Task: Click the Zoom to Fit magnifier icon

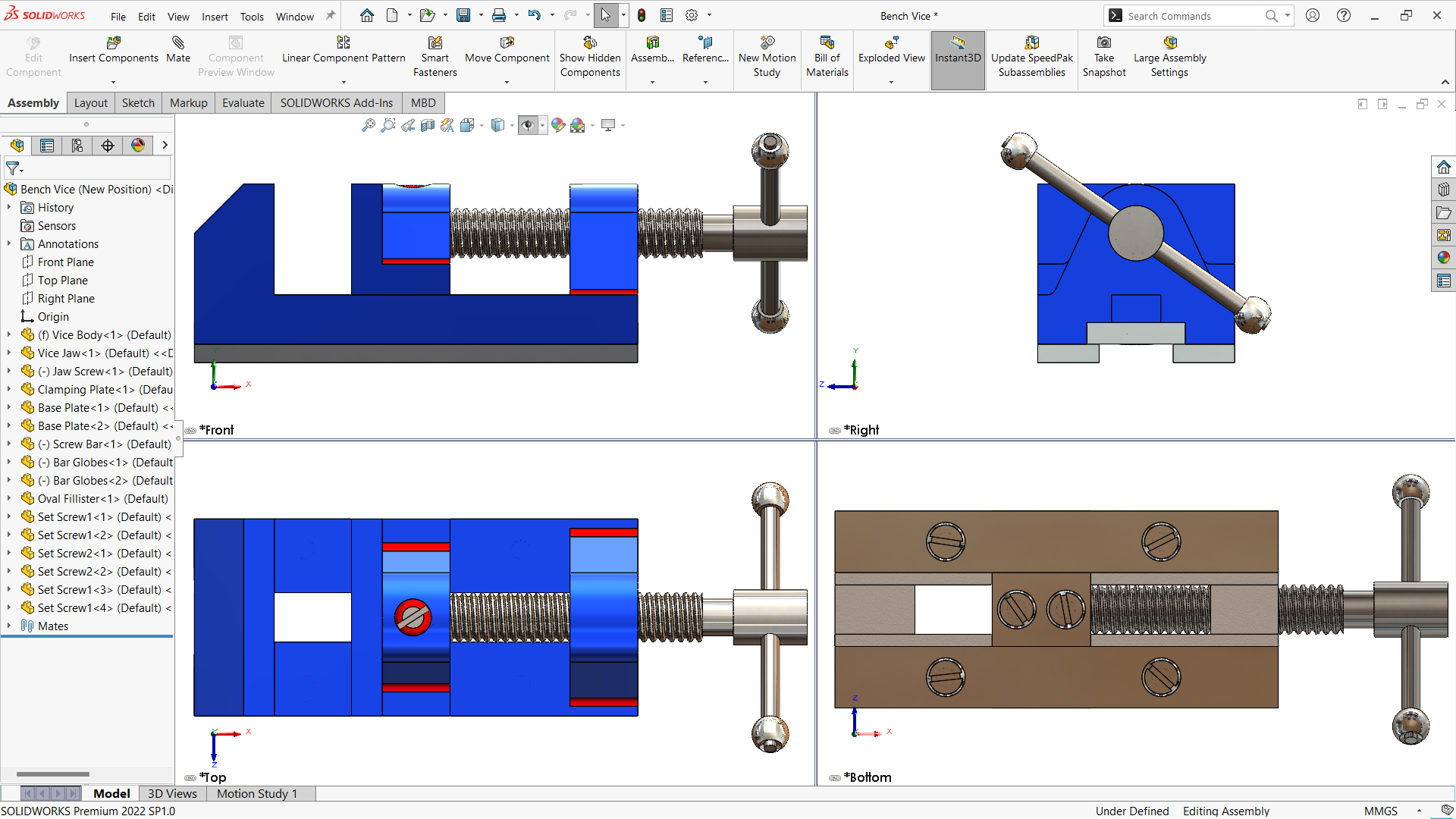Action: (368, 125)
